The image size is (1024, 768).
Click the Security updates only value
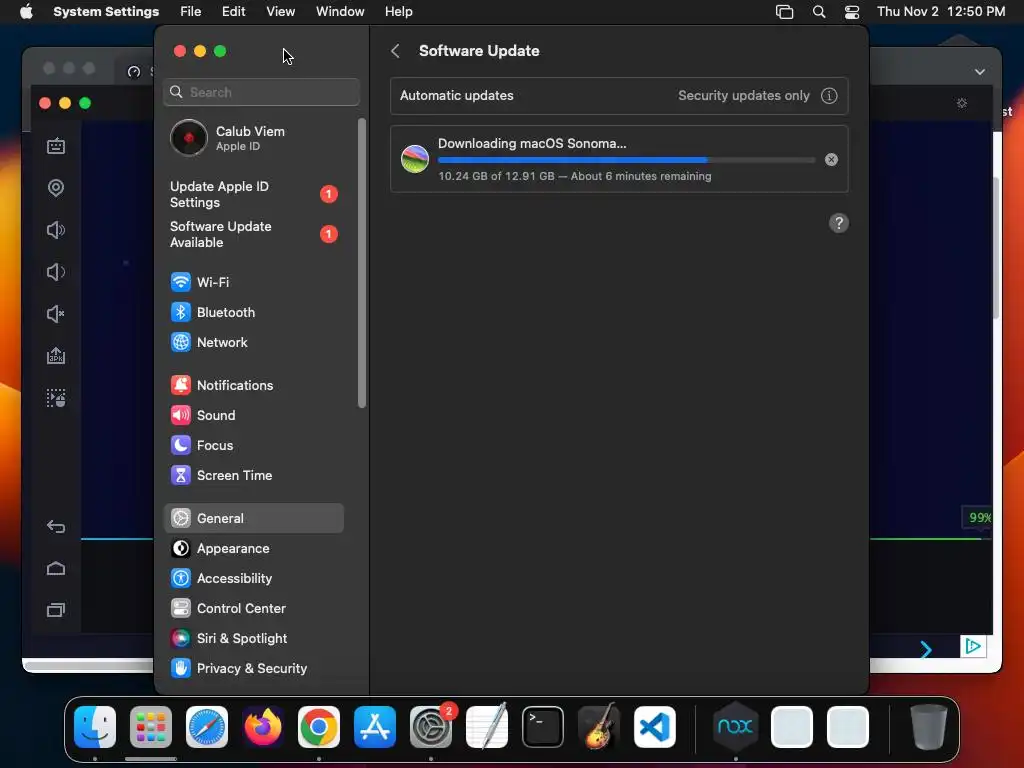[x=744, y=96]
